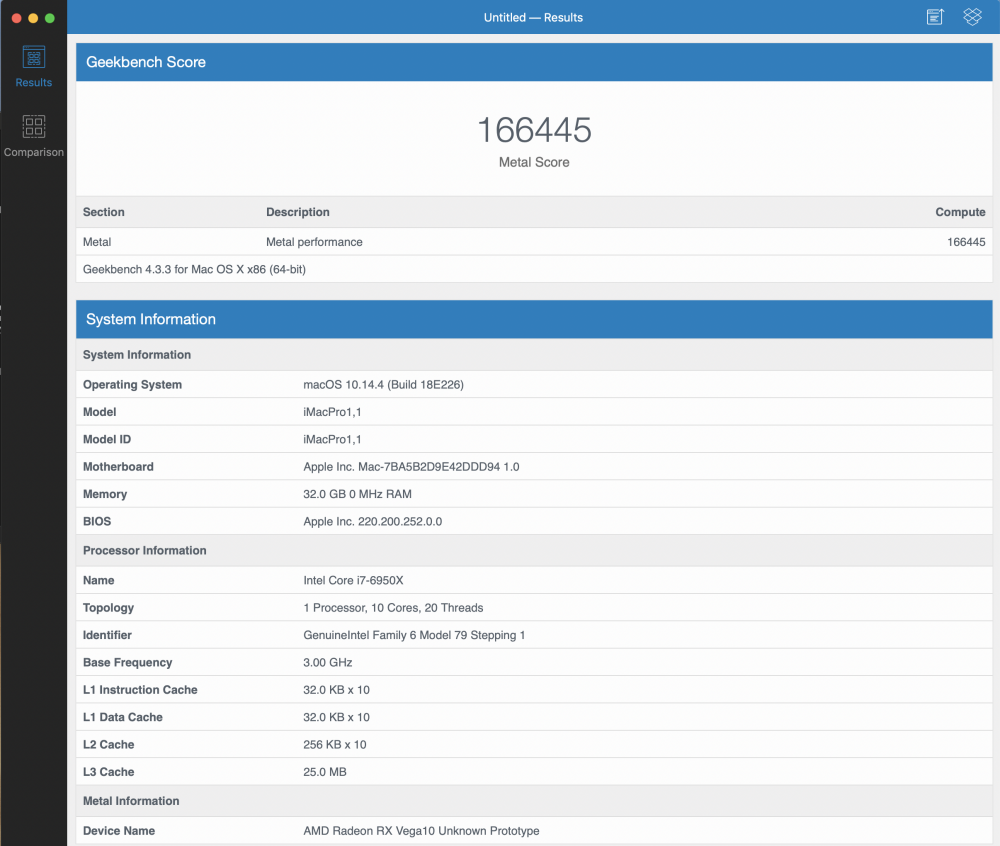Open the Results sidebar view
1000x846 pixels.
pos(33,66)
